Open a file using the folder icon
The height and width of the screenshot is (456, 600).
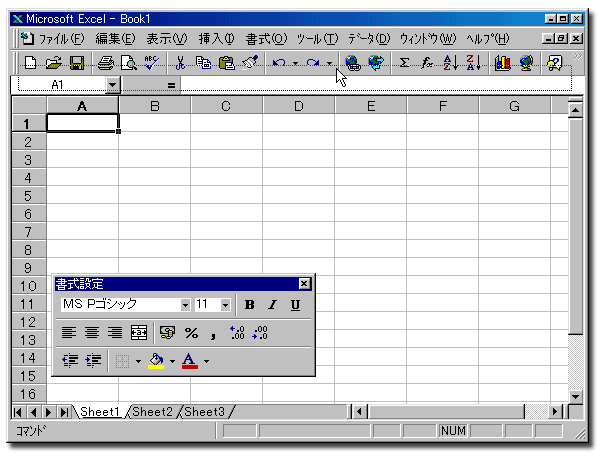(54, 62)
